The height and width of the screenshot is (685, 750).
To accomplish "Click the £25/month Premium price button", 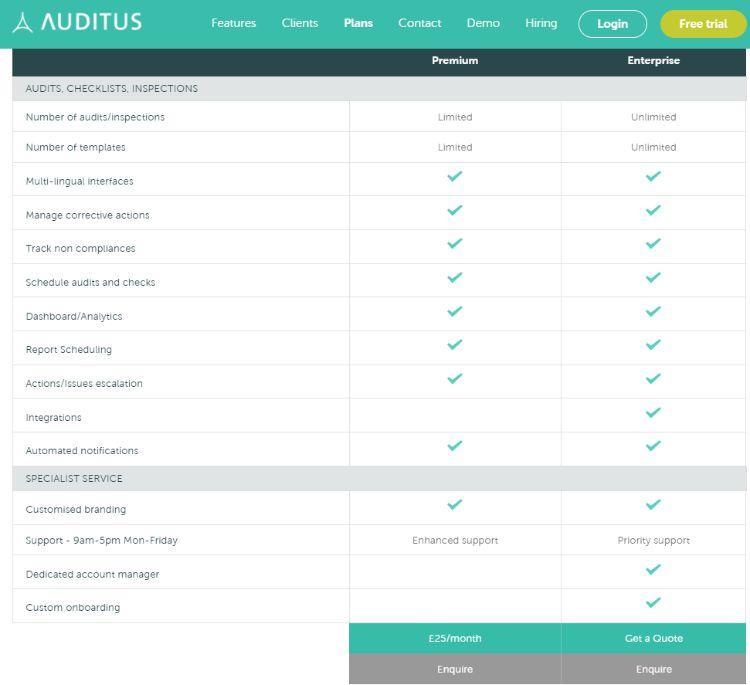I will (455, 638).
